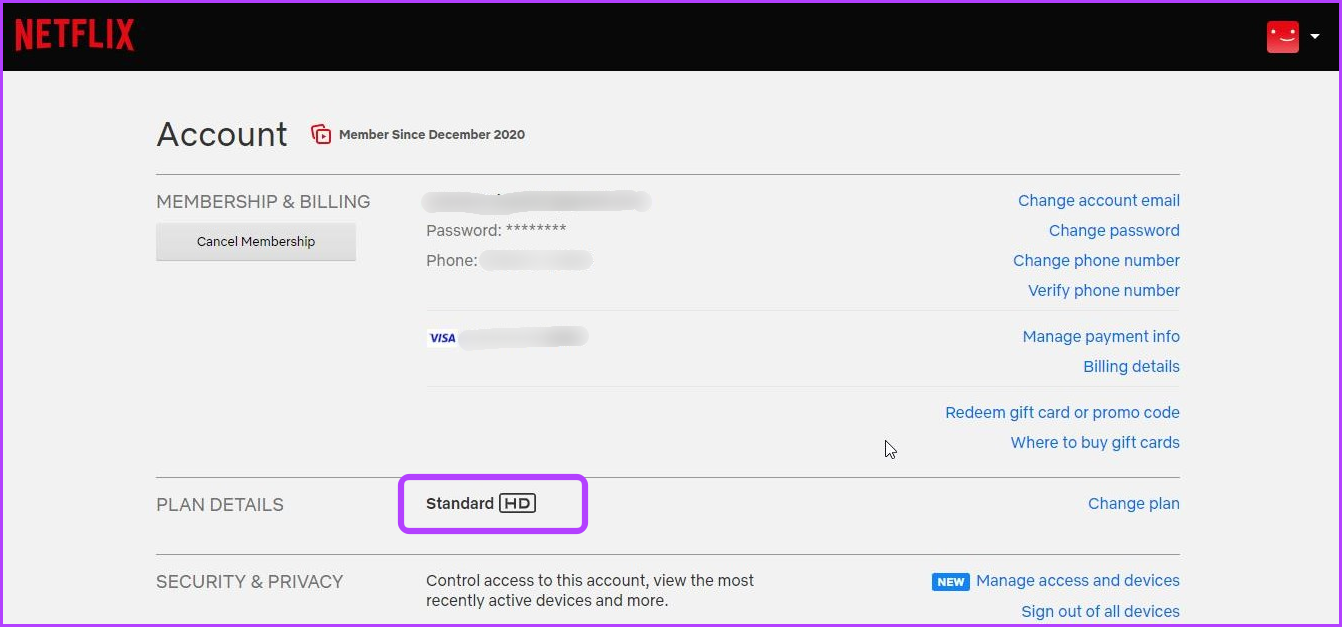Click Change password link
Image resolution: width=1342 pixels, height=627 pixels.
point(1114,230)
